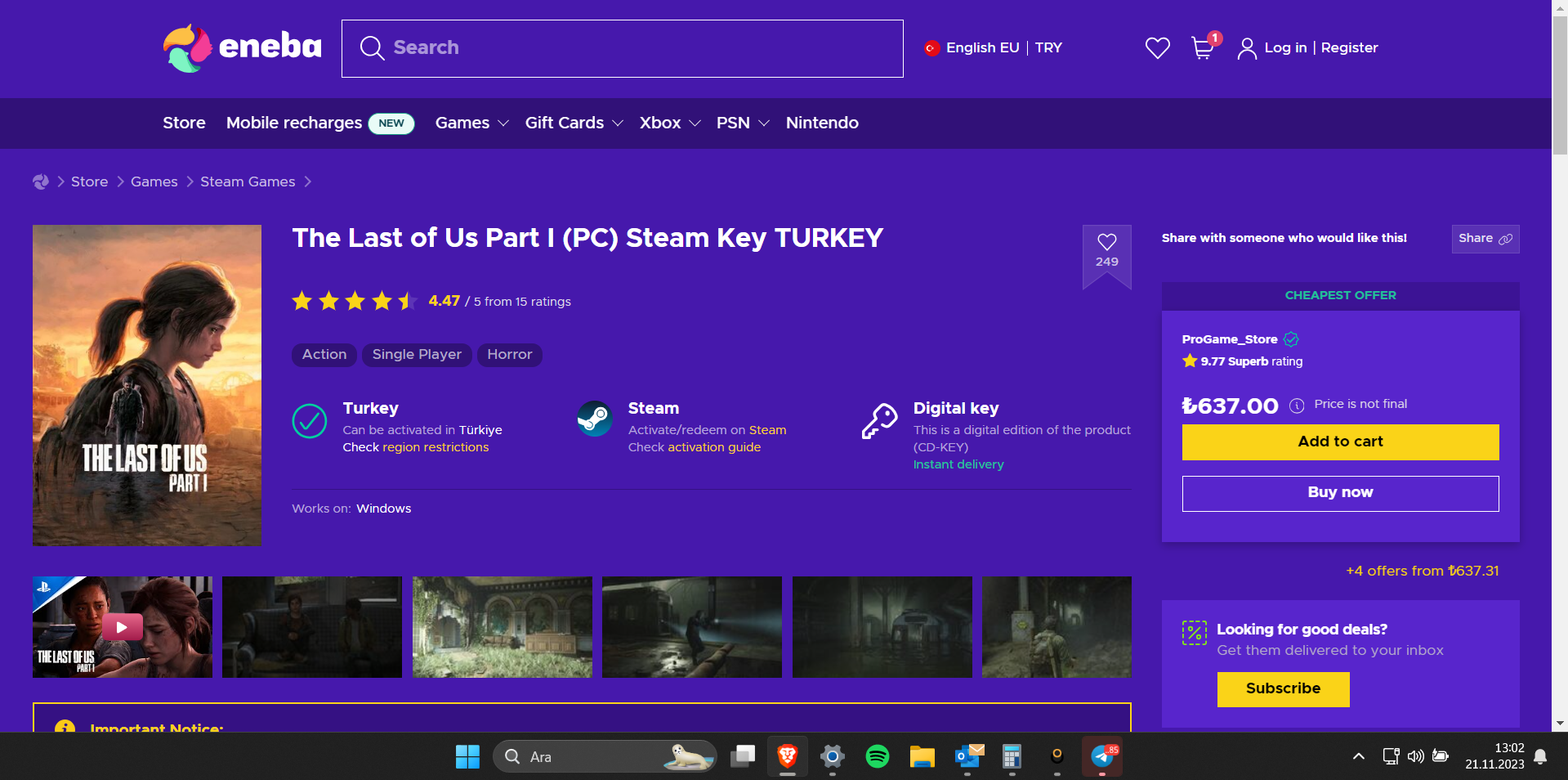Click the user account icon
The width and height of the screenshot is (1568, 780).
tap(1247, 49)
